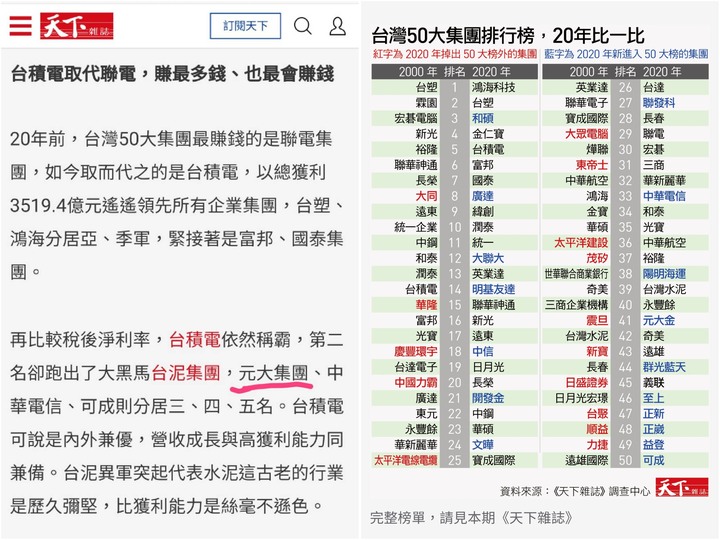This screenshot has height=540, width=720.
Task: Click 台塑 in 2000 column rank 1
Action: [427, 87]
